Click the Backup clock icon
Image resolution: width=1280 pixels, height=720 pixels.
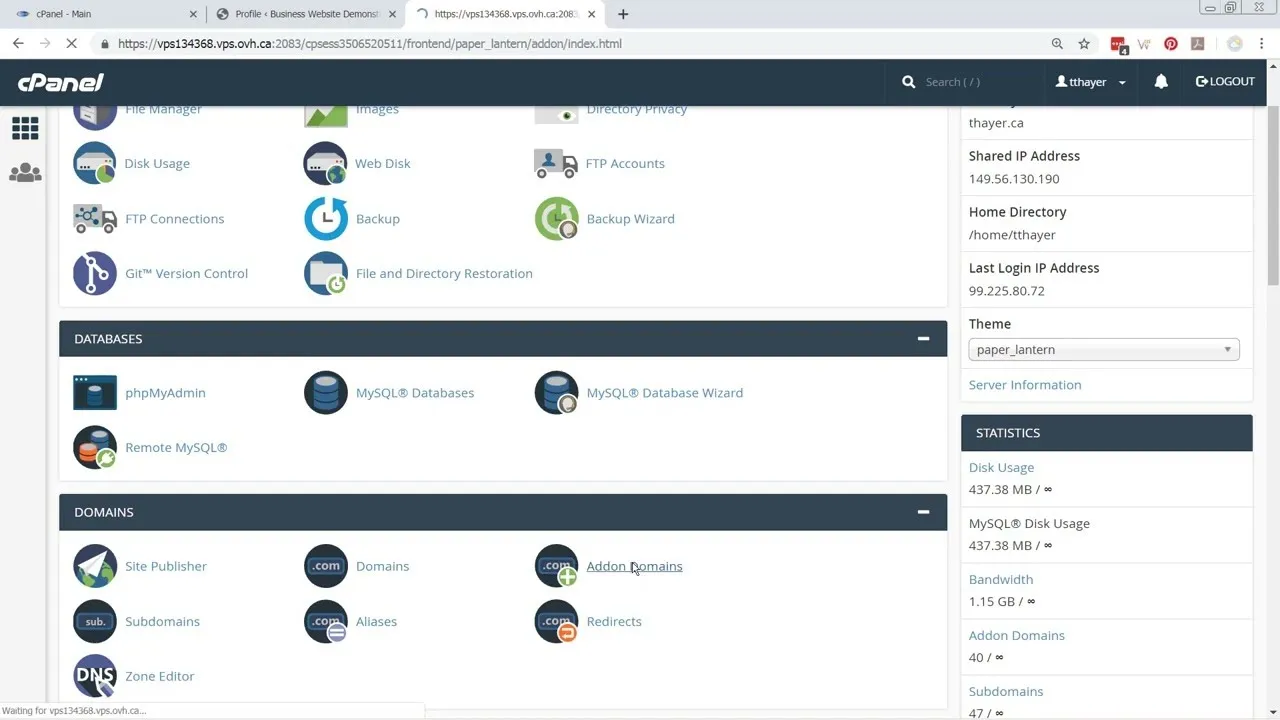325,218
